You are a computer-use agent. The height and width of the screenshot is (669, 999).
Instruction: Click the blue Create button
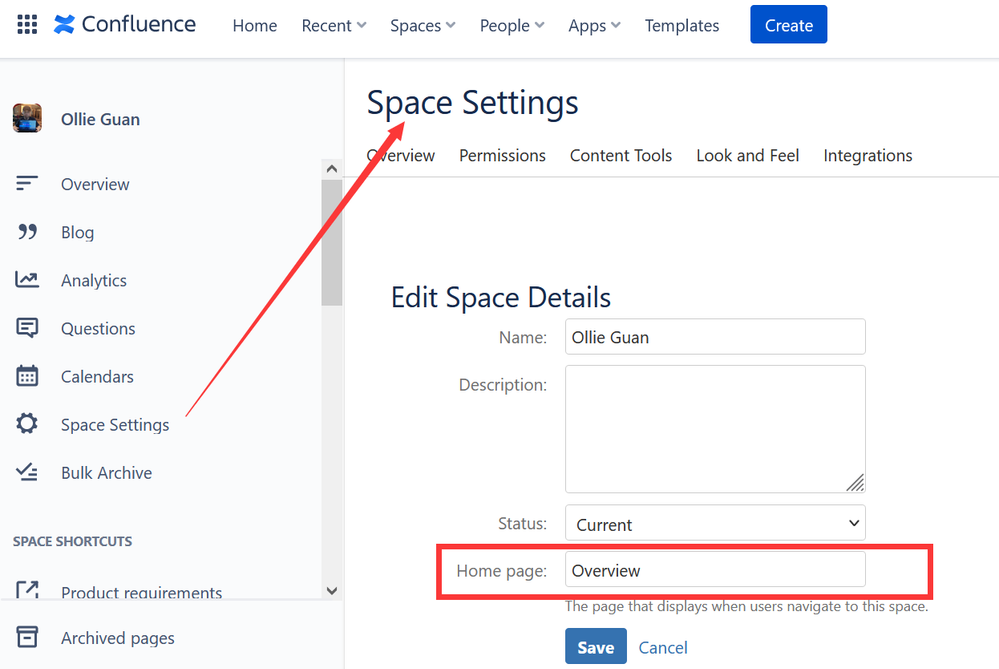point(789,24)
